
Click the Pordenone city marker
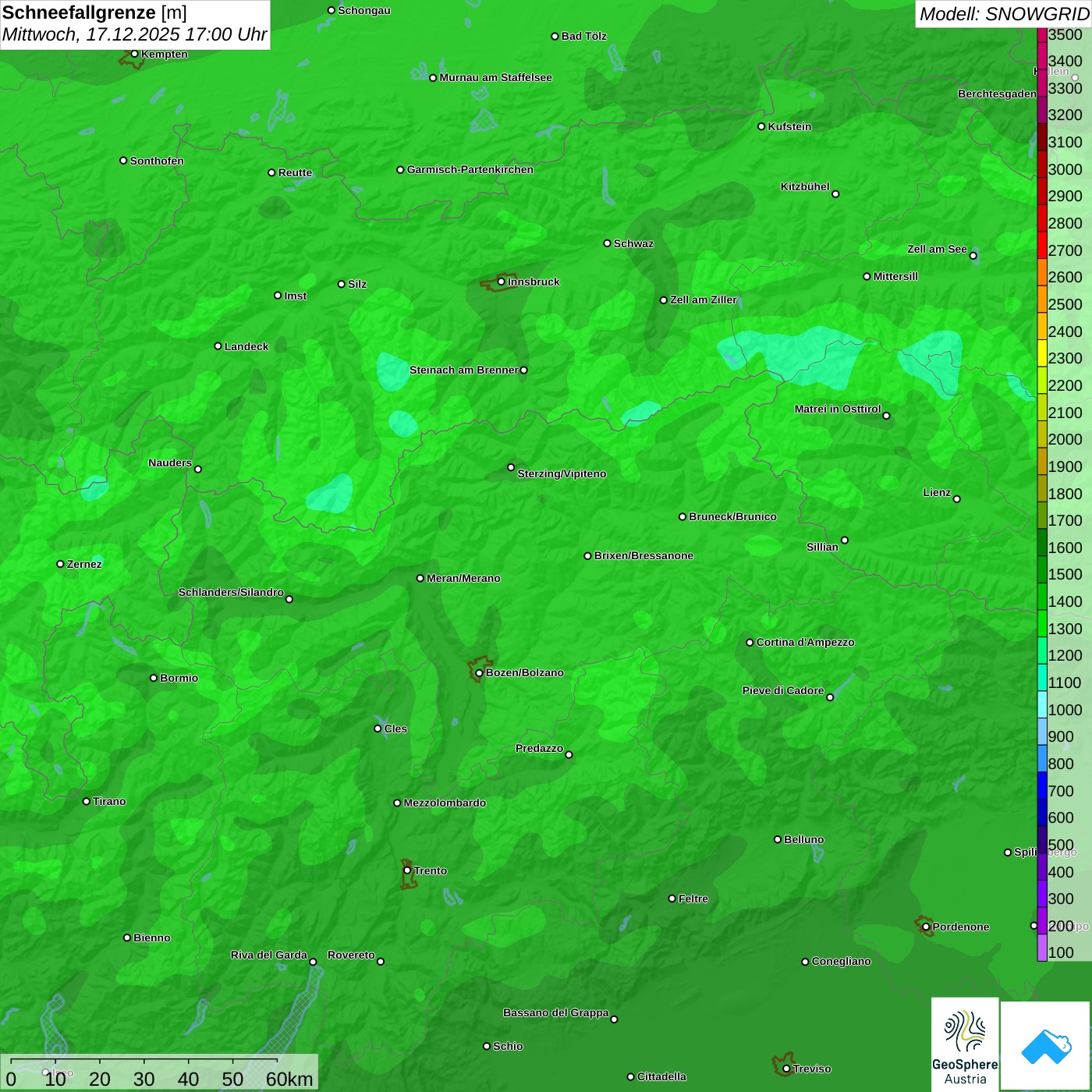pyautogui.click(x=926, y=927)
